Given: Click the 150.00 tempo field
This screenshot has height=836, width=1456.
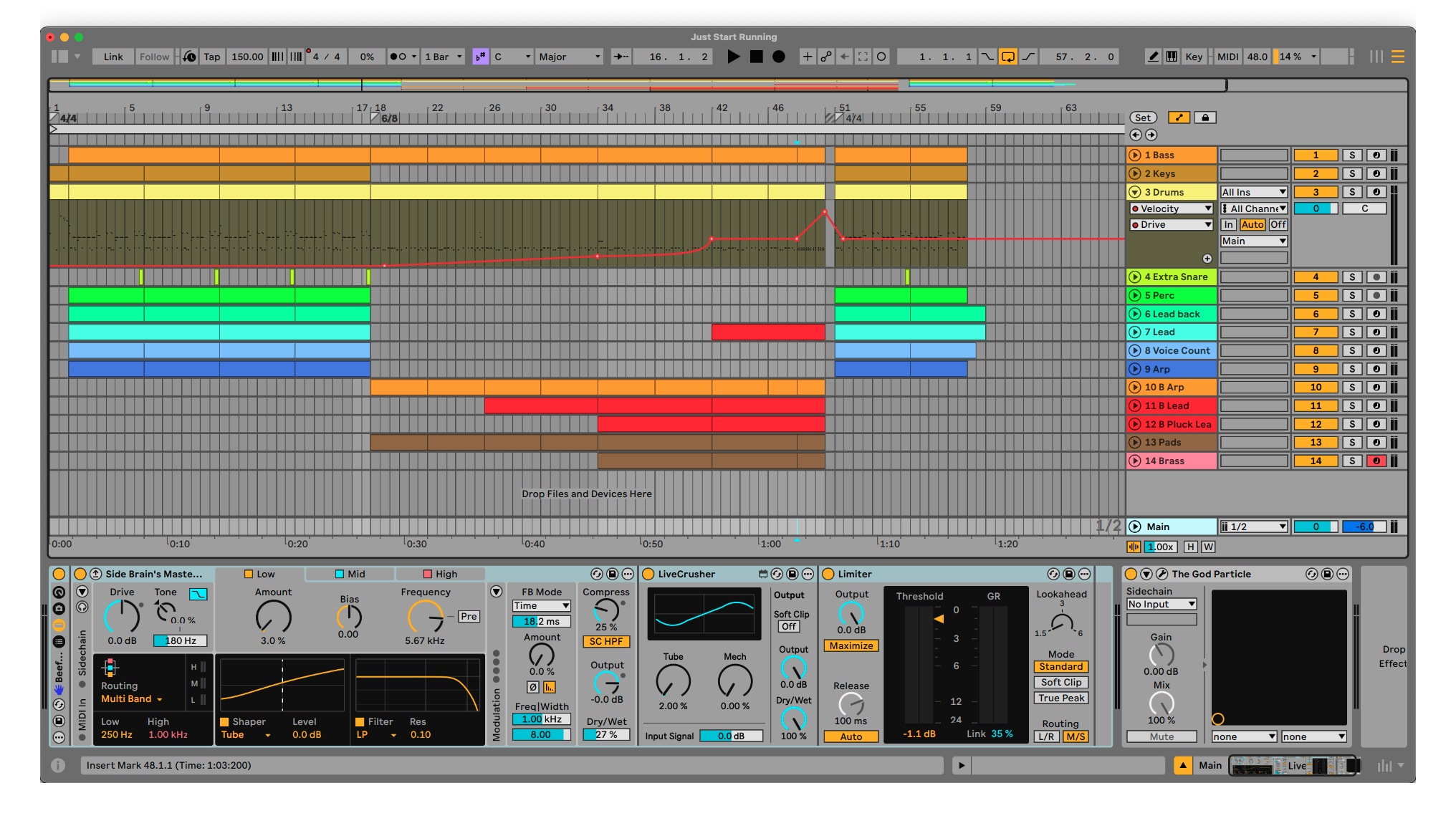Looking at the screenshot, I should [x=247, y=57].
